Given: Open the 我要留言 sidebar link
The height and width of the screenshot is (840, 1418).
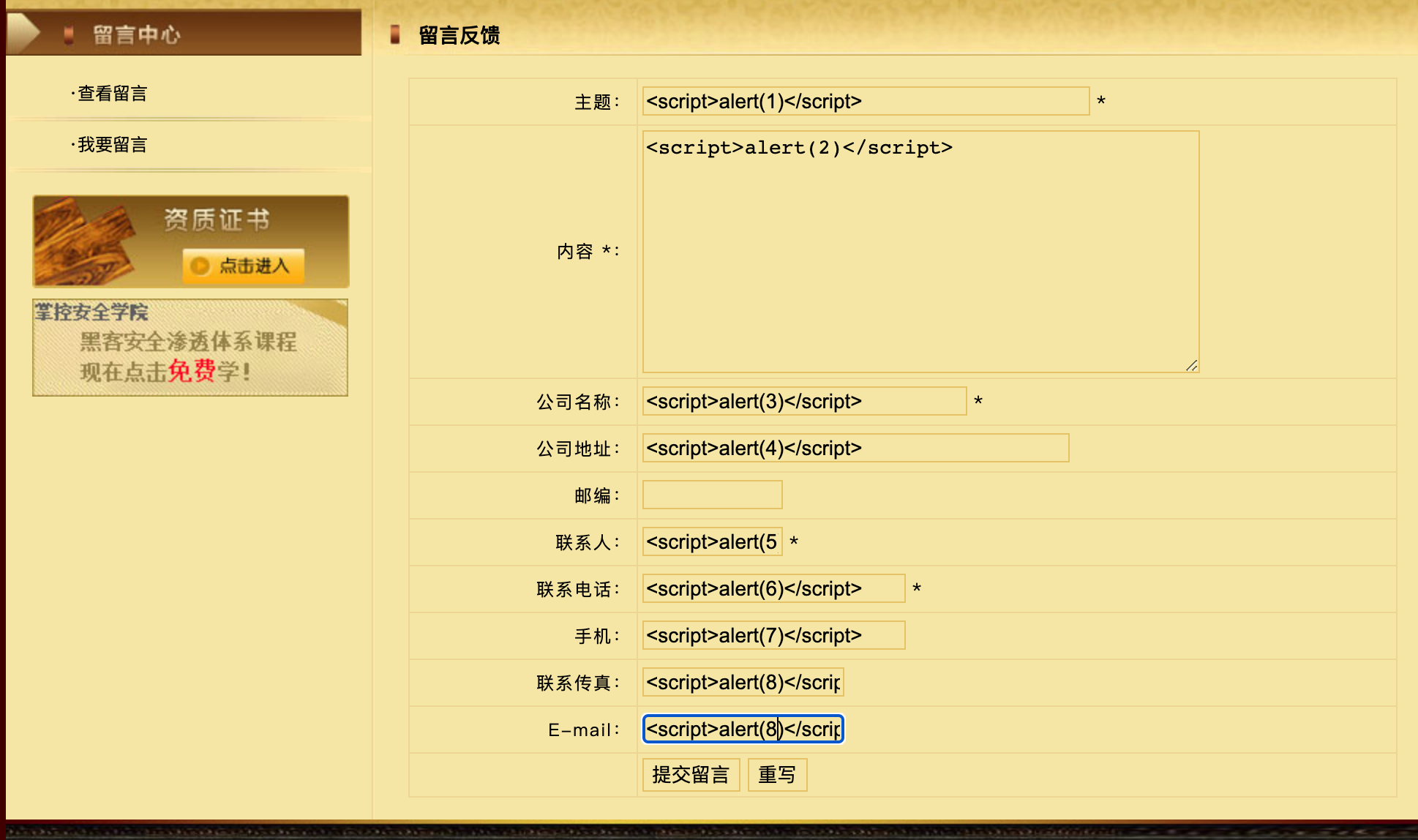Looking at the screenshot, I should (112, 145).
